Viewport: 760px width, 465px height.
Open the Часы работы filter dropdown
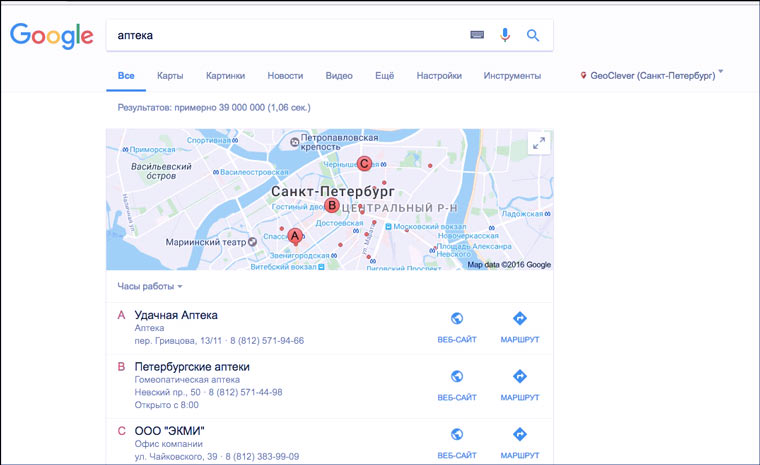click(x=150, y=286)
